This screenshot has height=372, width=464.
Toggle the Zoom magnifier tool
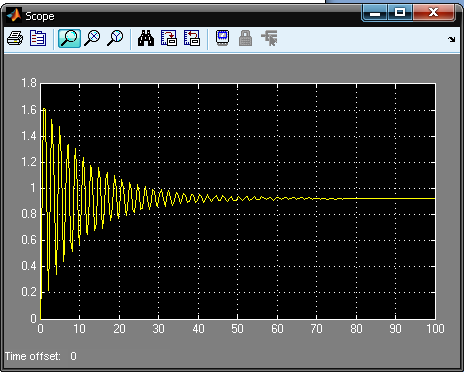69,38
